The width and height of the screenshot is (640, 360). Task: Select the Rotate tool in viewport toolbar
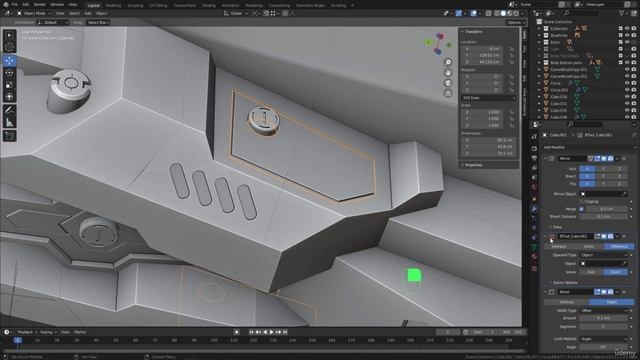pos(9,73)
